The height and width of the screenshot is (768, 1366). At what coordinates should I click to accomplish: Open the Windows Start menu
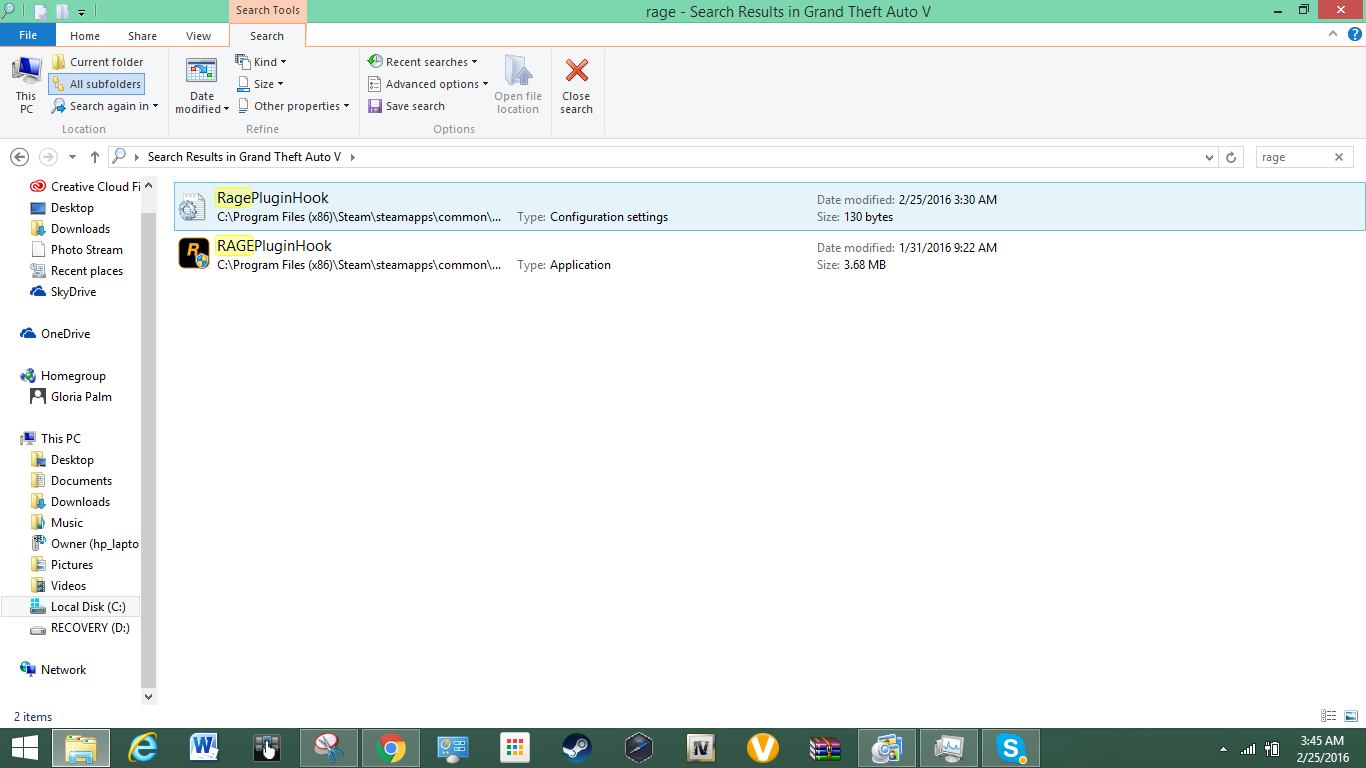click(x=25, y=748)
